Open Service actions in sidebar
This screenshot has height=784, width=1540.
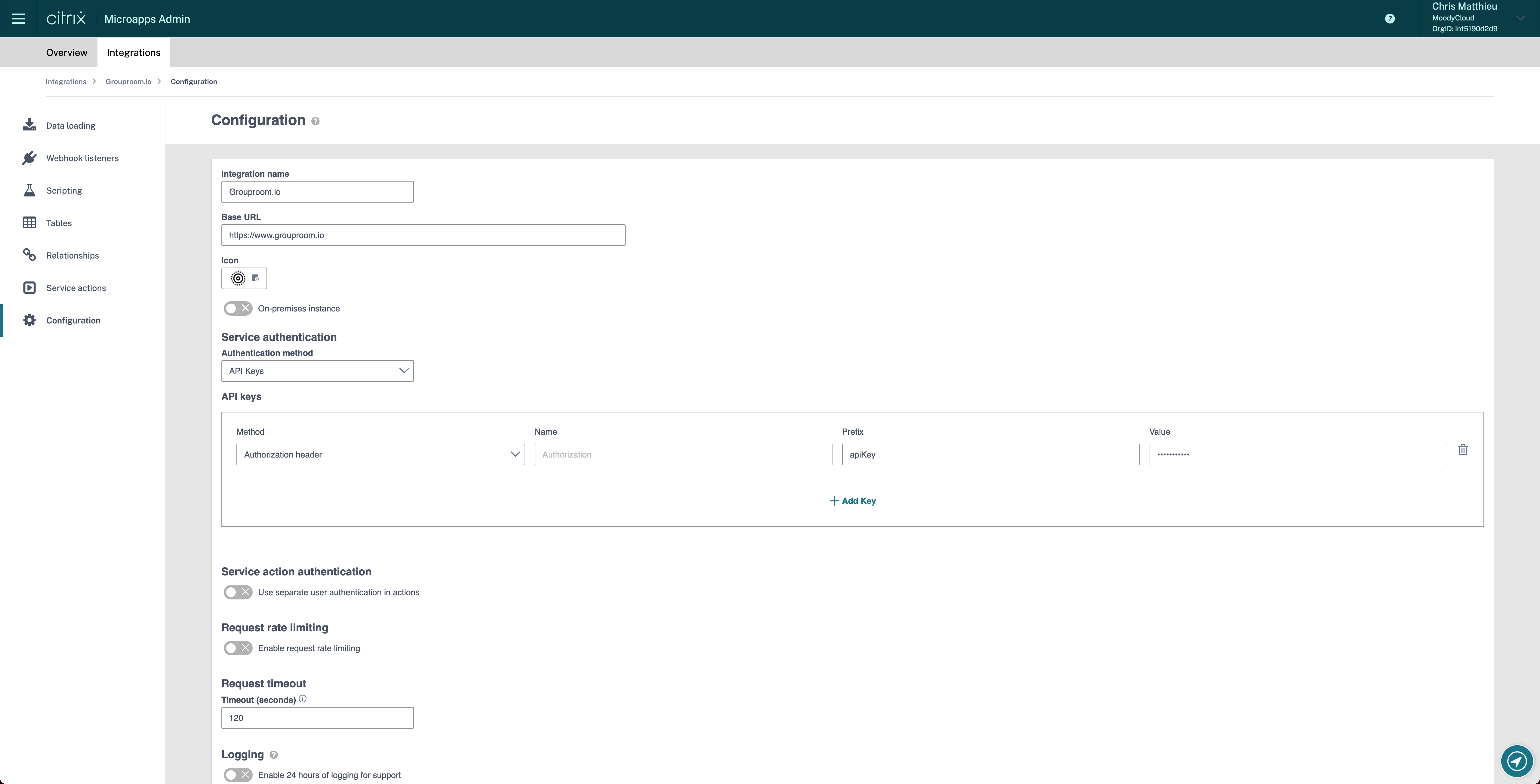[76, 288]
